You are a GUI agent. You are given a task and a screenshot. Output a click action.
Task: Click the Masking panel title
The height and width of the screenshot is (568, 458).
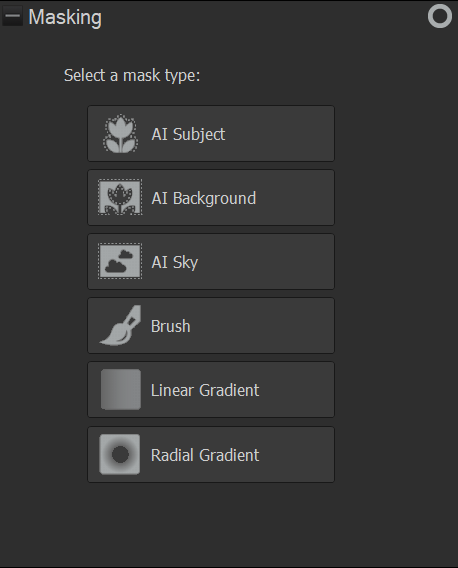[65, 17]
